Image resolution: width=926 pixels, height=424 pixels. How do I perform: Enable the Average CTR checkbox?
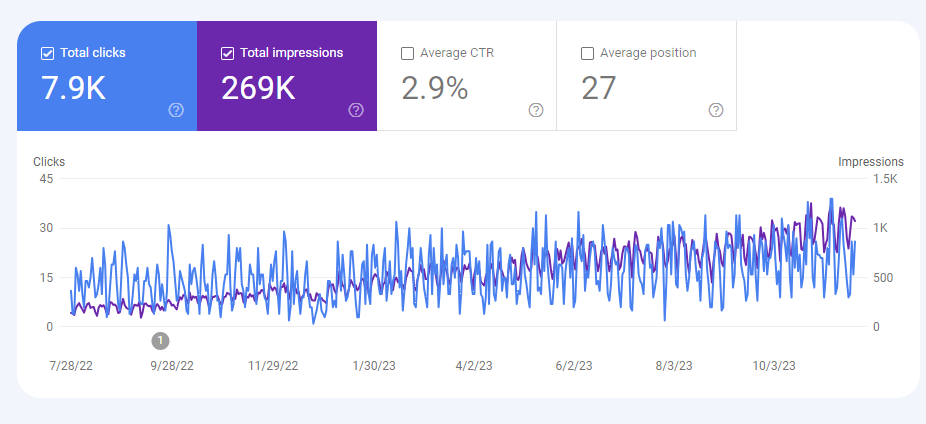407,53
